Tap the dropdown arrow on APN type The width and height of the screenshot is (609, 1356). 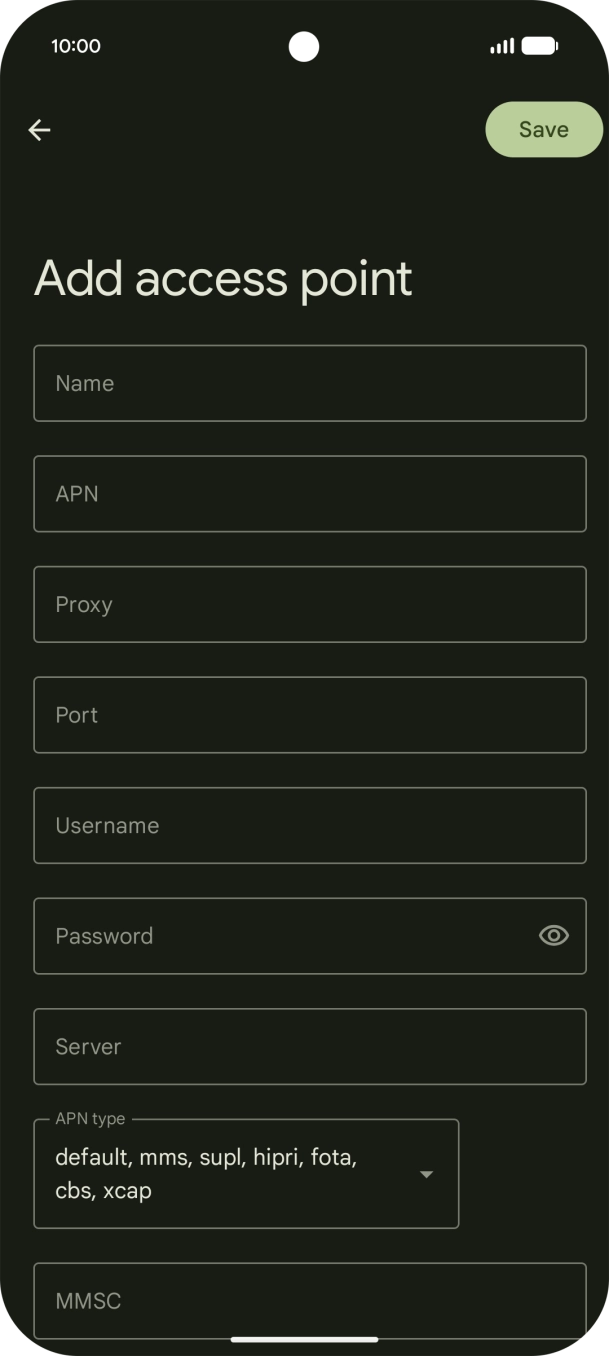(x=426, y=1174)
